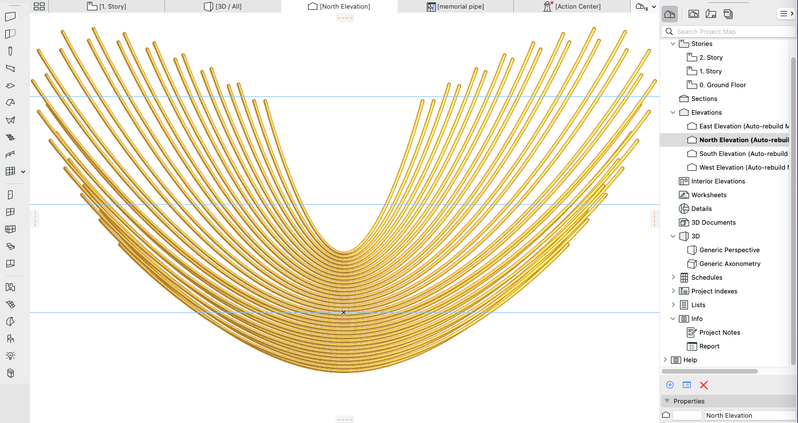
Task: Click the blue New Viewpoint plus icon
Action: pyautogui.click(x=670, y=385)
